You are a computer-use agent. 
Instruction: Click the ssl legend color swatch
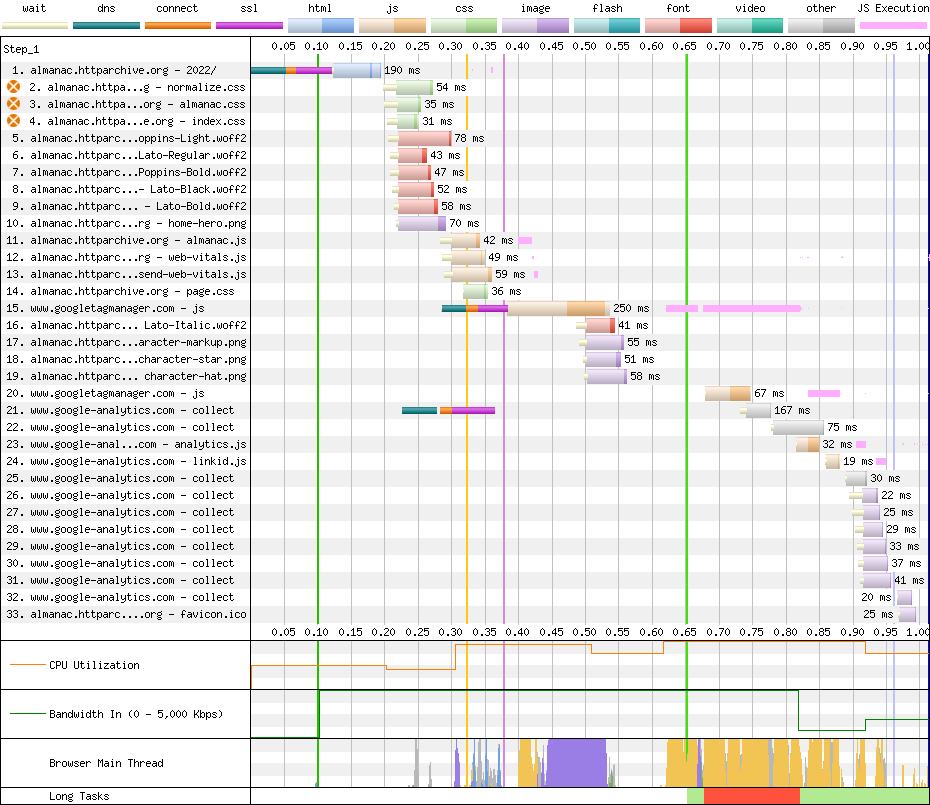point(249,24)
